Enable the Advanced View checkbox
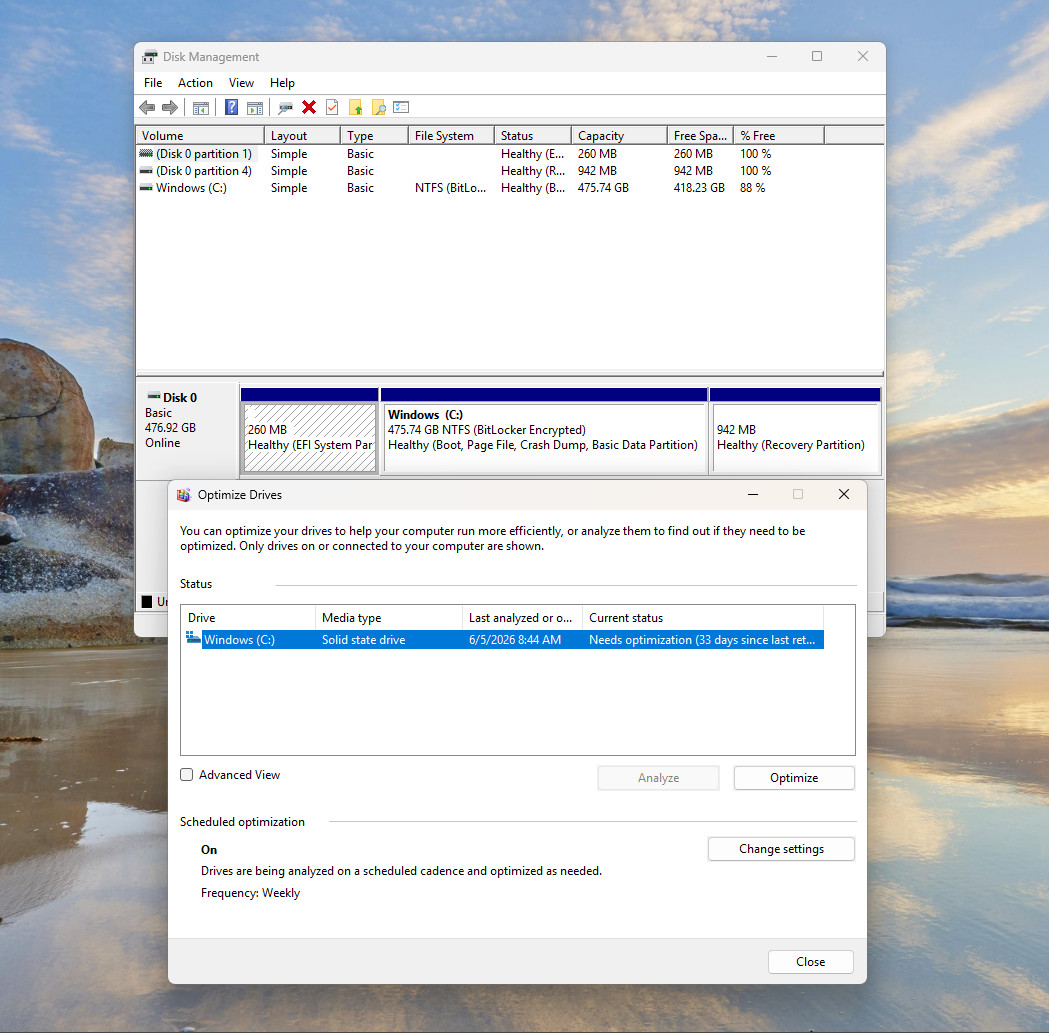1049x1033 pixels. tap(187, 775)
